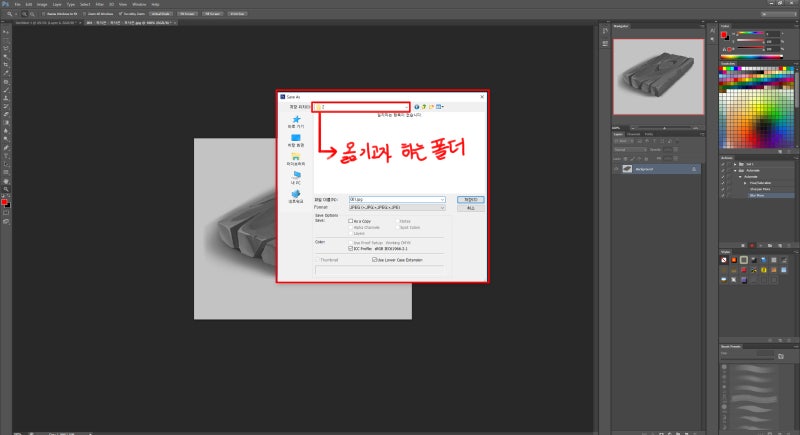800x435 pixels.
Task: Select the Lasso tool
Action: pos(6,48)
